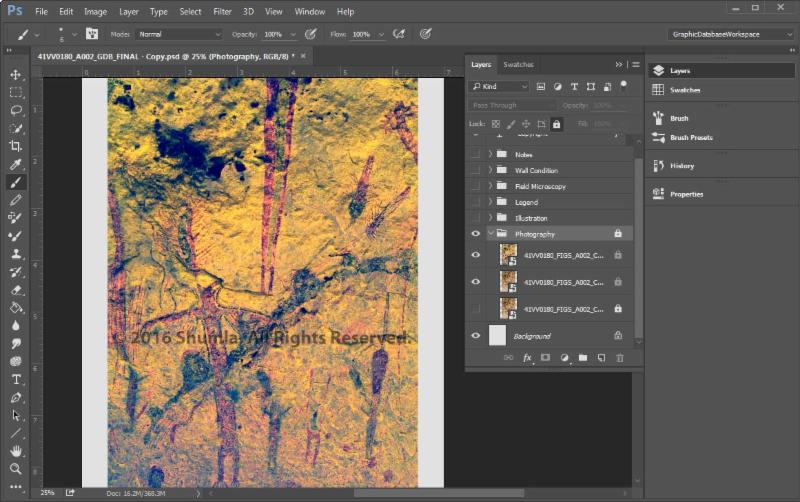800x502 pixels.
Task: Open the Brush Presets panel
Action: coord(690,137)
